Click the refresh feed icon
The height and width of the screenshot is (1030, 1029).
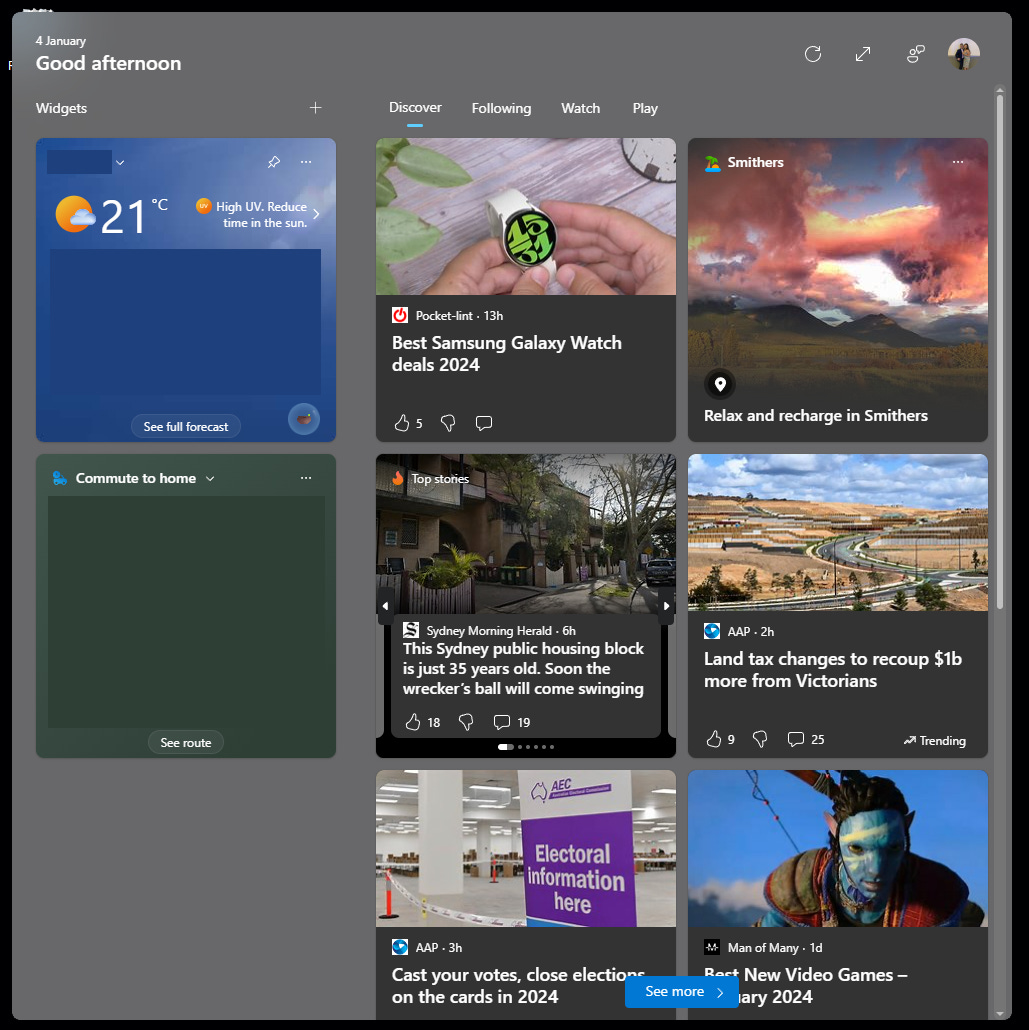(813, 54)
